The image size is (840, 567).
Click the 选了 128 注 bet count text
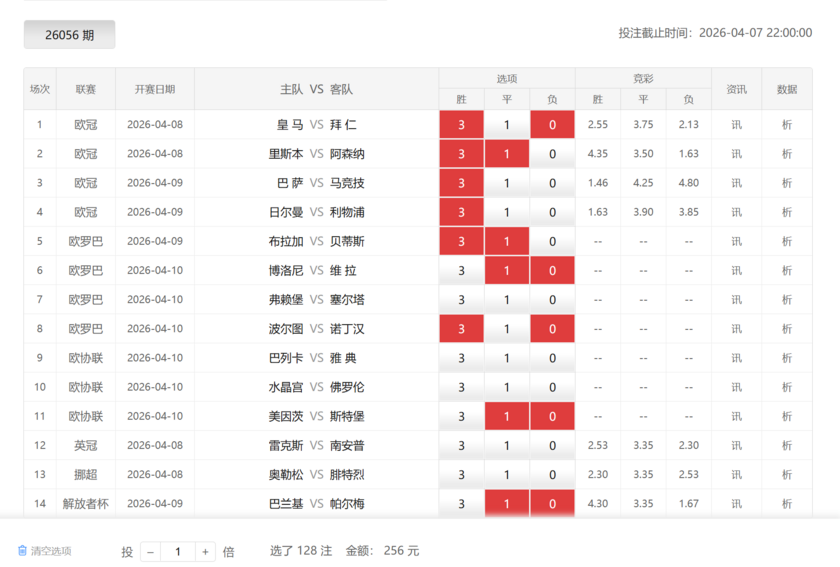(x=301, y=551)
